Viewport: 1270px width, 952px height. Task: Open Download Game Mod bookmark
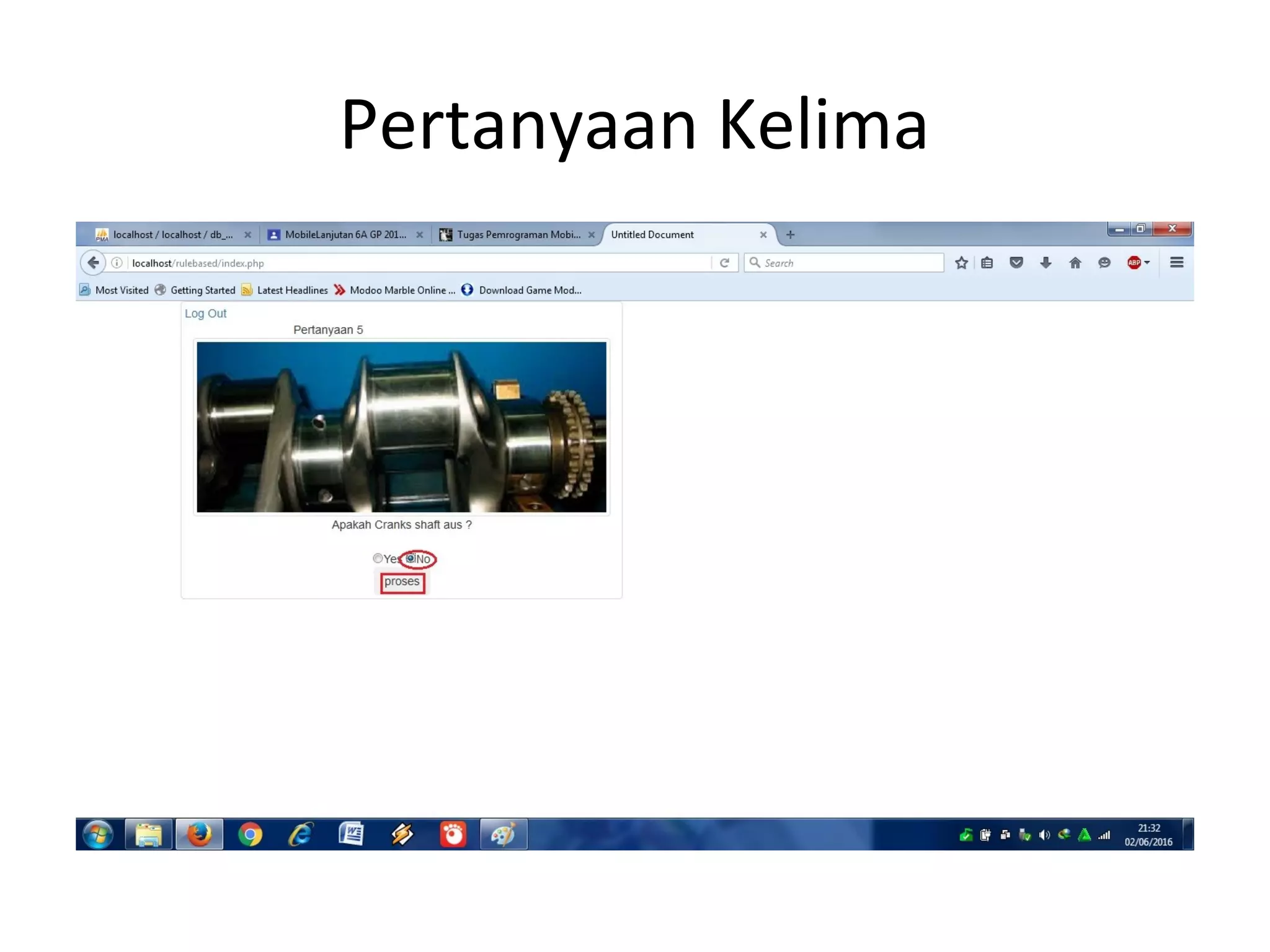(x=522, y=290)
